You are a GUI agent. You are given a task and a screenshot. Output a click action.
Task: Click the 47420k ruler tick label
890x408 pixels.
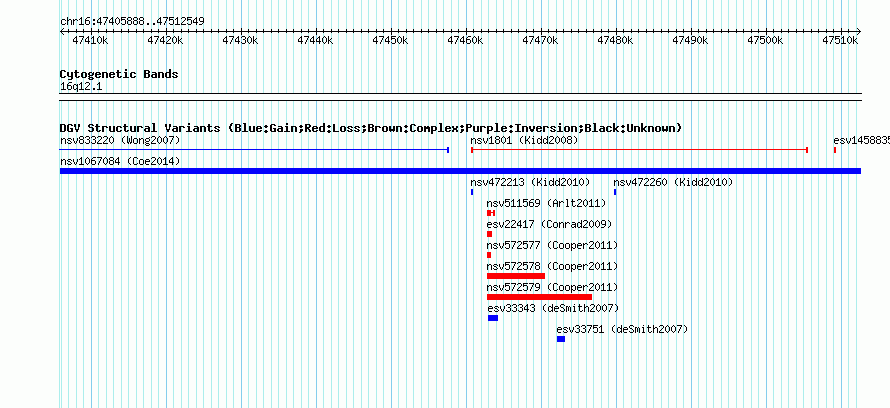[x=165, y=40]
